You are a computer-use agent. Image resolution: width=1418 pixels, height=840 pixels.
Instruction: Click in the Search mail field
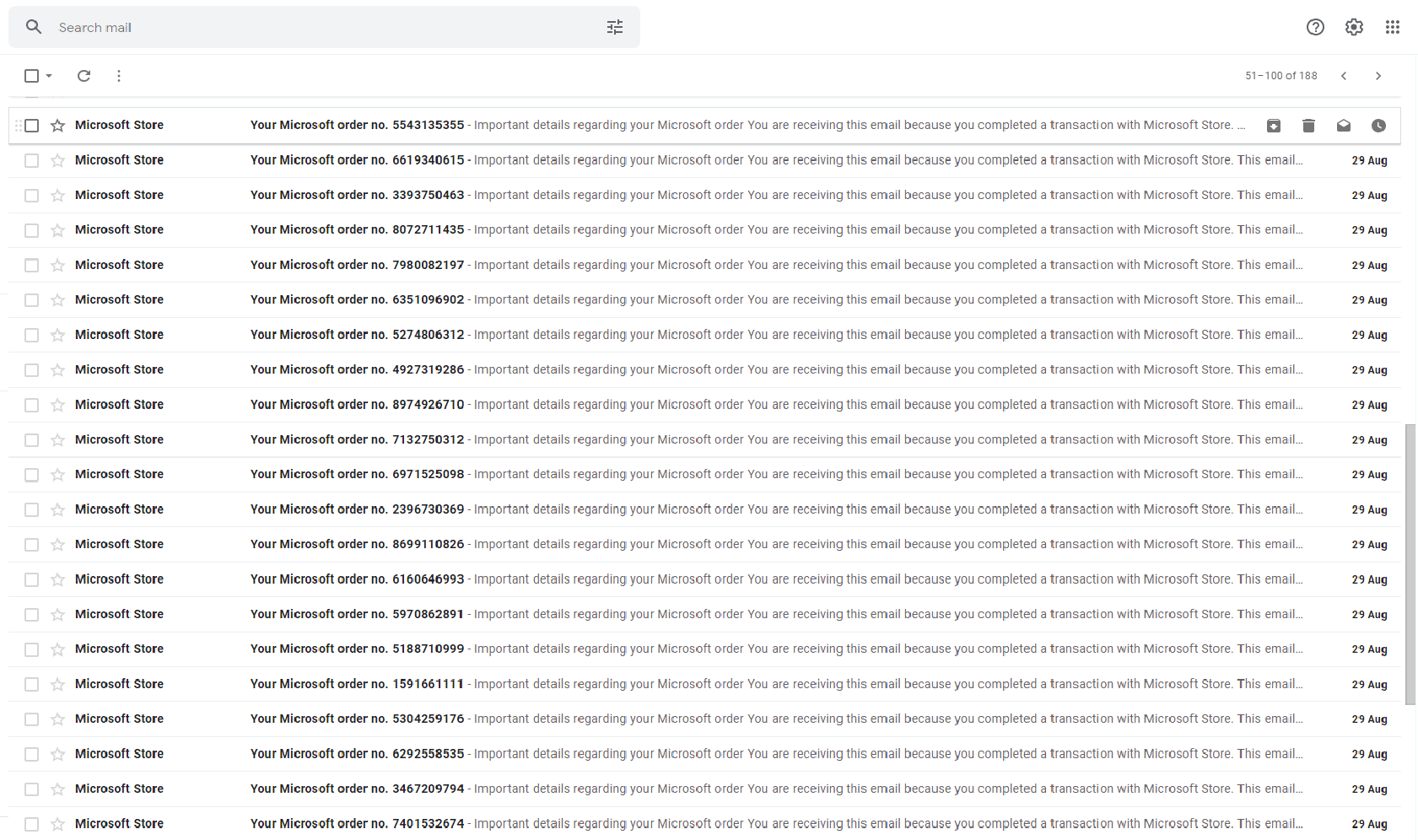coord(324,27)
